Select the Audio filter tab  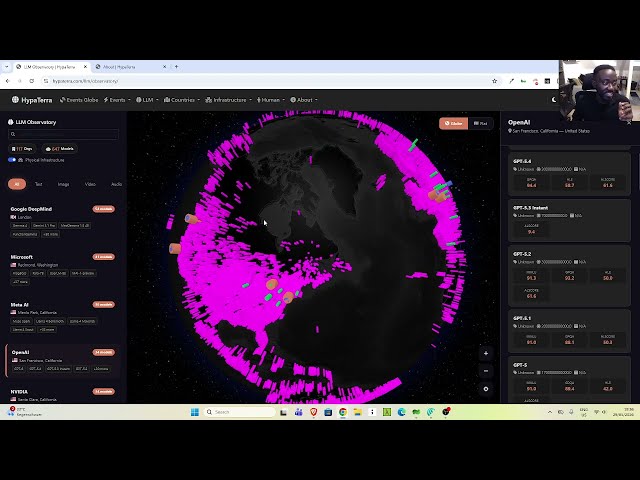coord(116,184)
